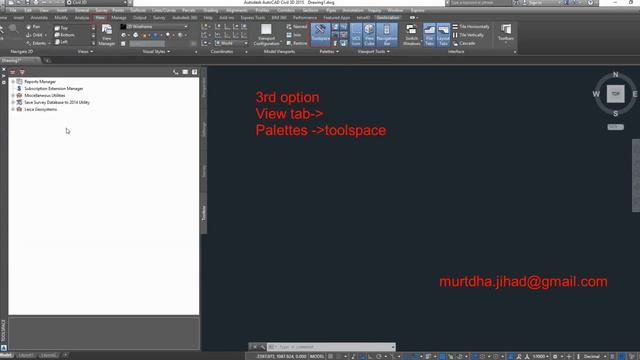Toggle the View Cube button

pyautogui.click(x=369, y=35)
